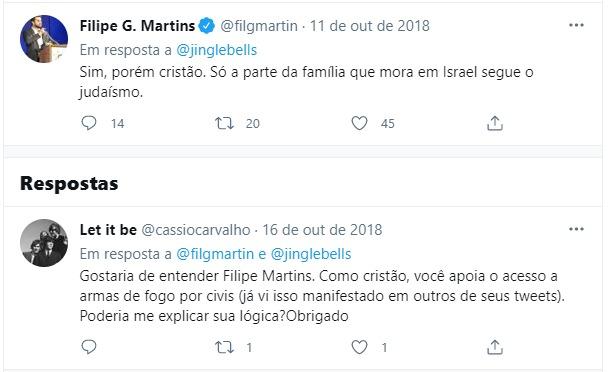Open @jinglebells link in first tweet
The height and width of the screenshot is (372, 608).
216,50
